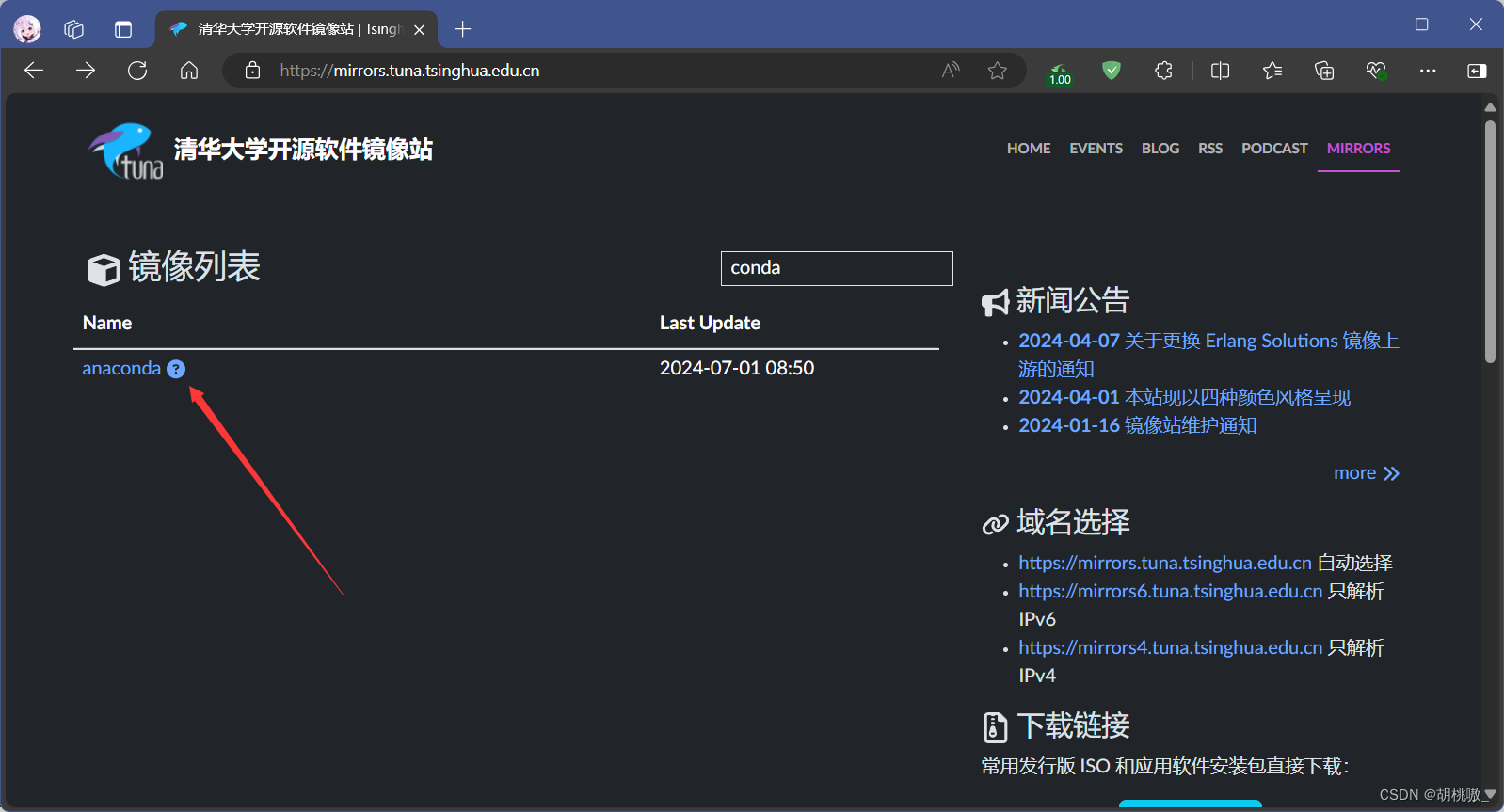Maximize the browser window

1422,24
